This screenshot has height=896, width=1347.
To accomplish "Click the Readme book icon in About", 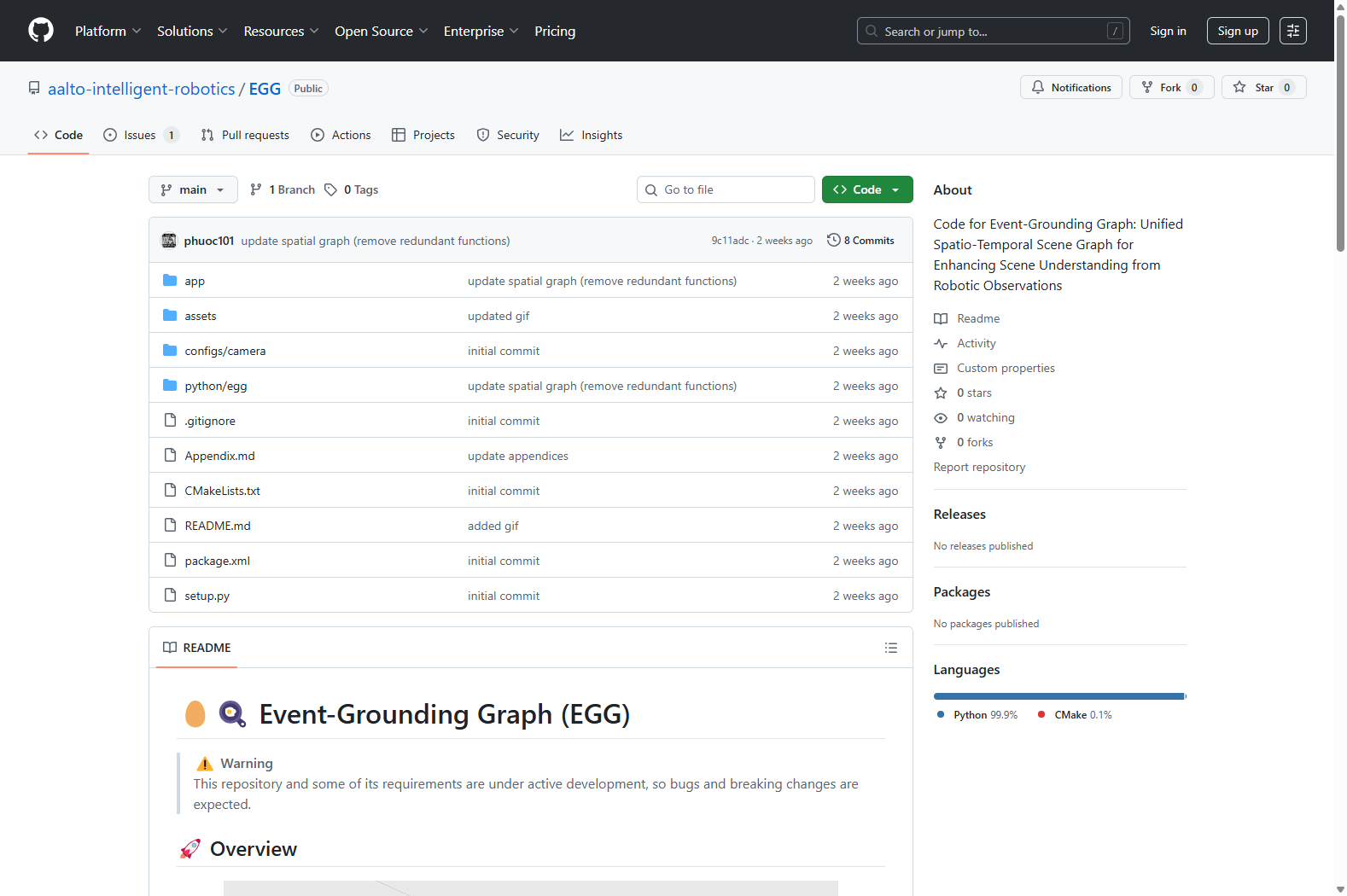I will click(941, 318).
